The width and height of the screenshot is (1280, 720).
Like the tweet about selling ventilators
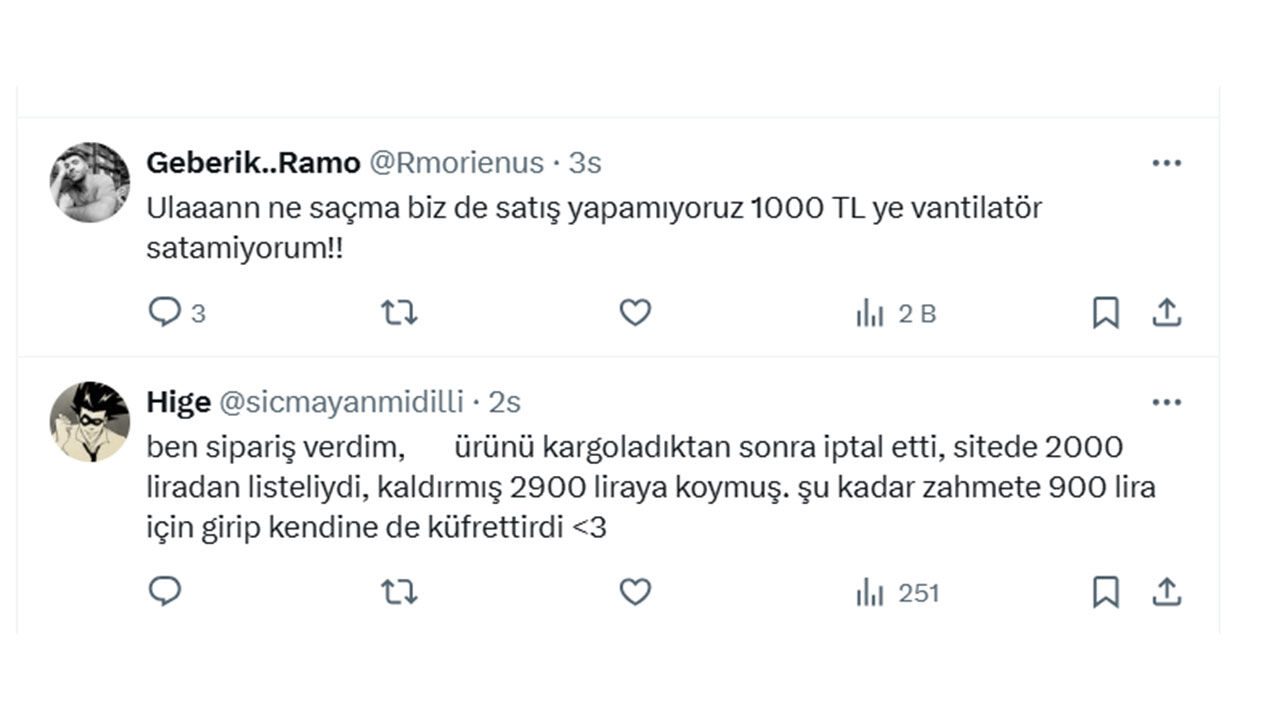[x=635, y=313]
